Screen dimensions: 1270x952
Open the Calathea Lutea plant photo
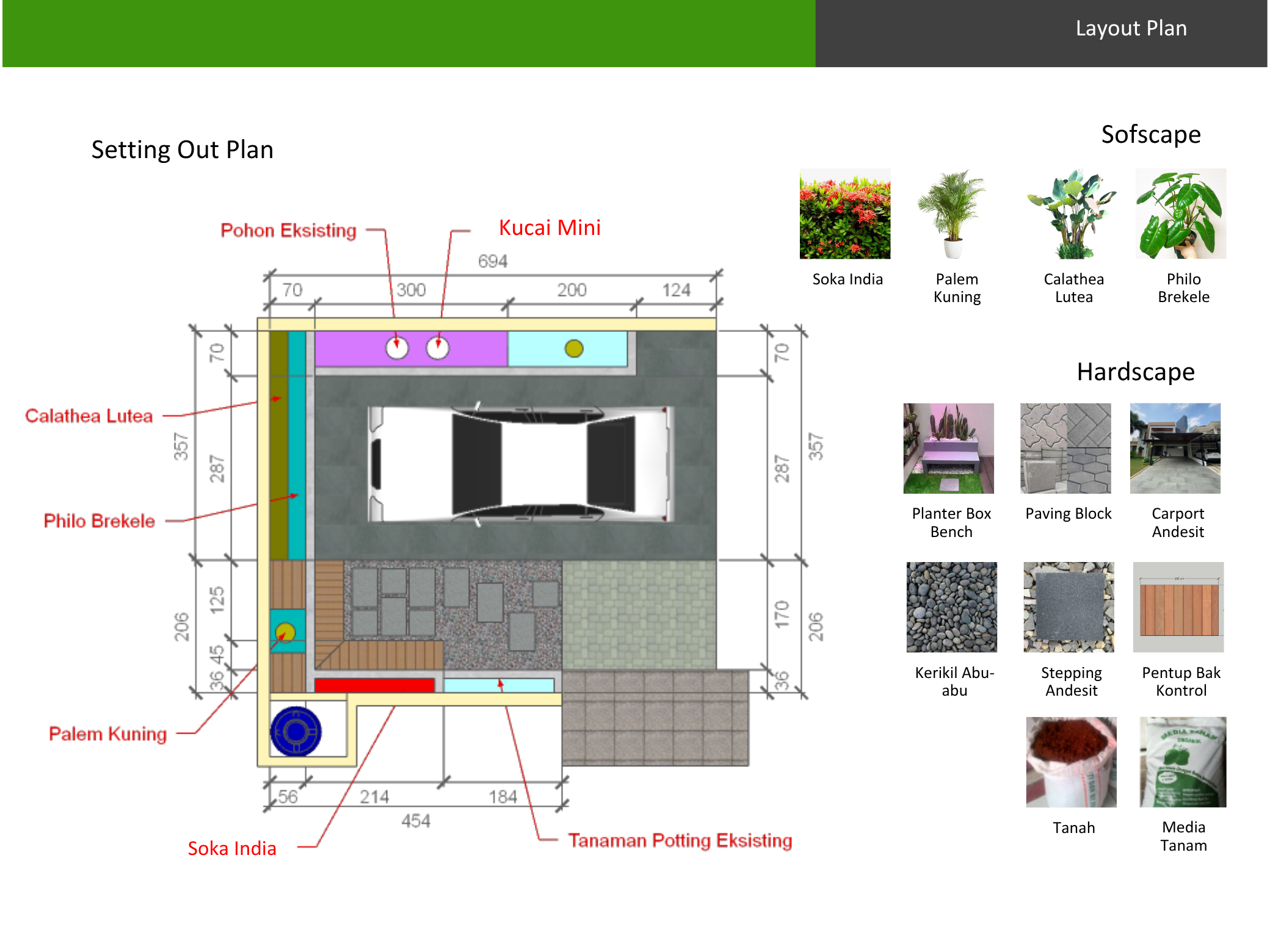click(1072, 214)
